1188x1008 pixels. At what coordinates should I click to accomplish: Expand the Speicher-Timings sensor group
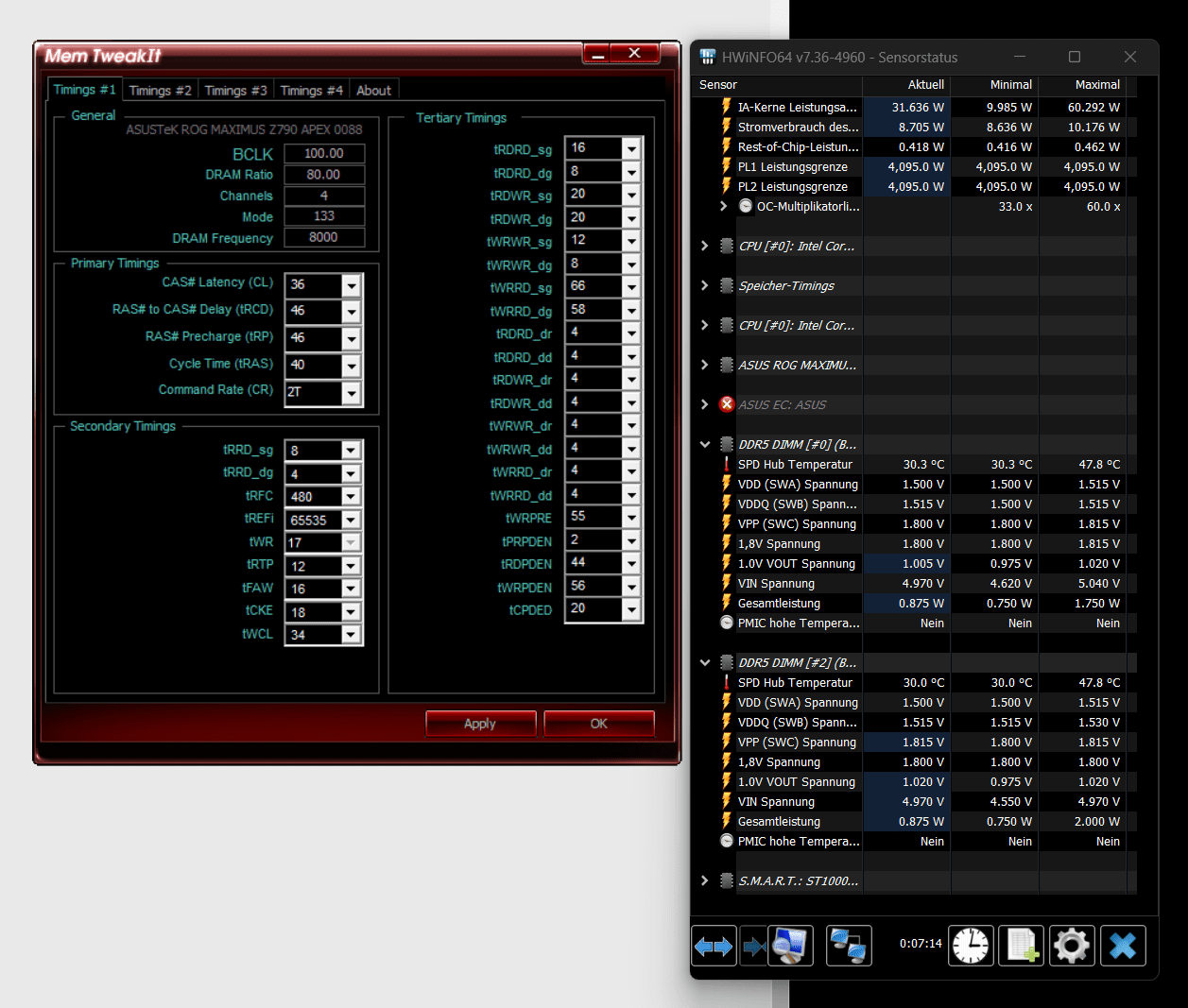[x=705, y=285]
